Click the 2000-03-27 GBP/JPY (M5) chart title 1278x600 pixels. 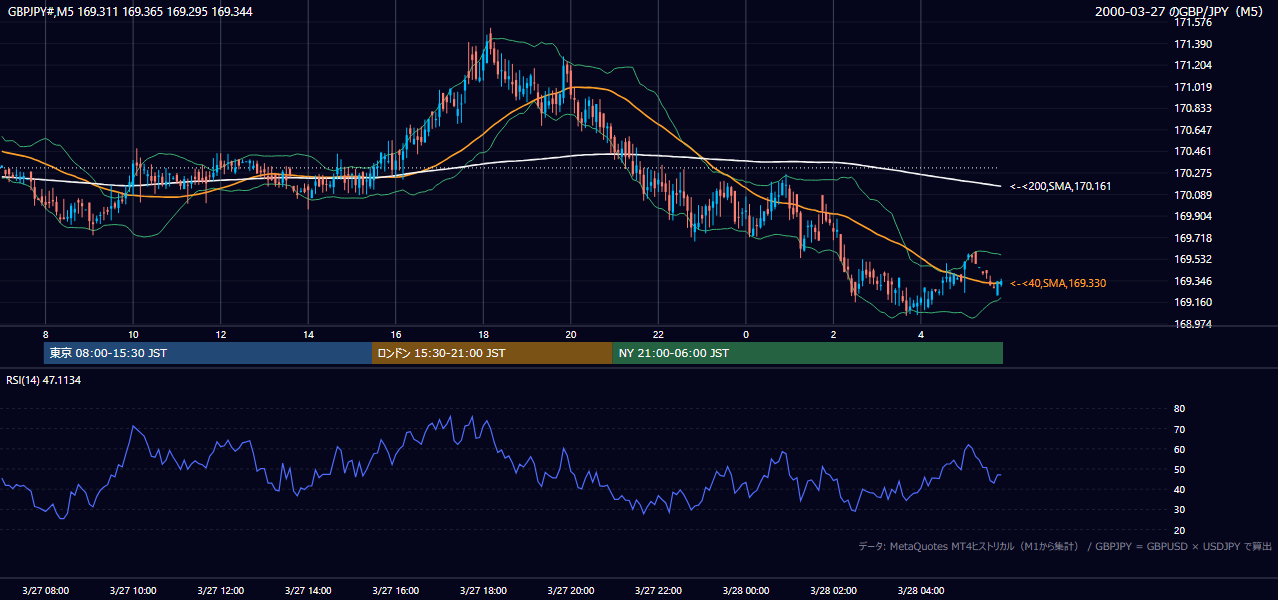coord(1180,12)
